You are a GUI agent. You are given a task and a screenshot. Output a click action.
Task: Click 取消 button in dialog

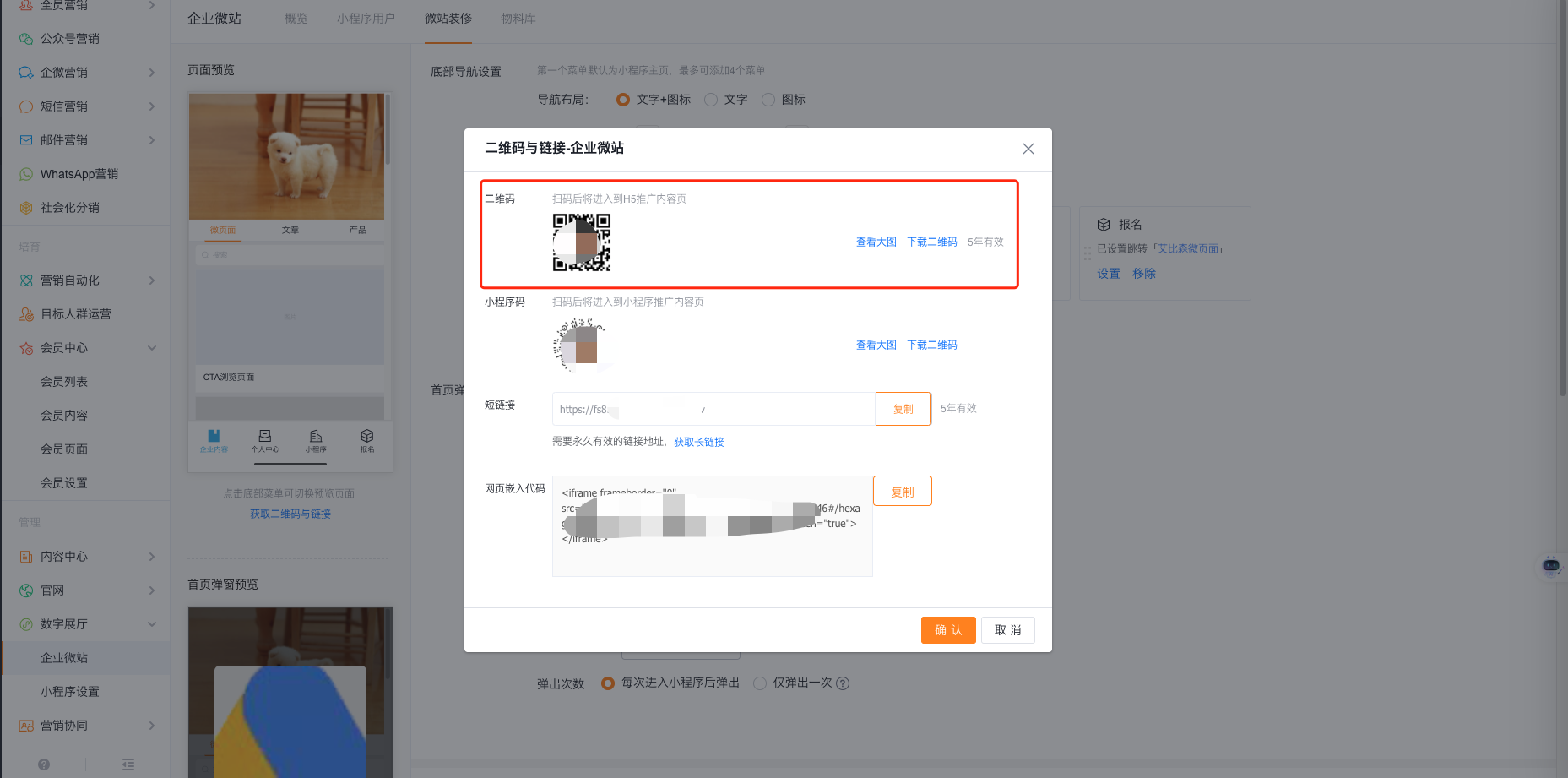pos(1008,630)
